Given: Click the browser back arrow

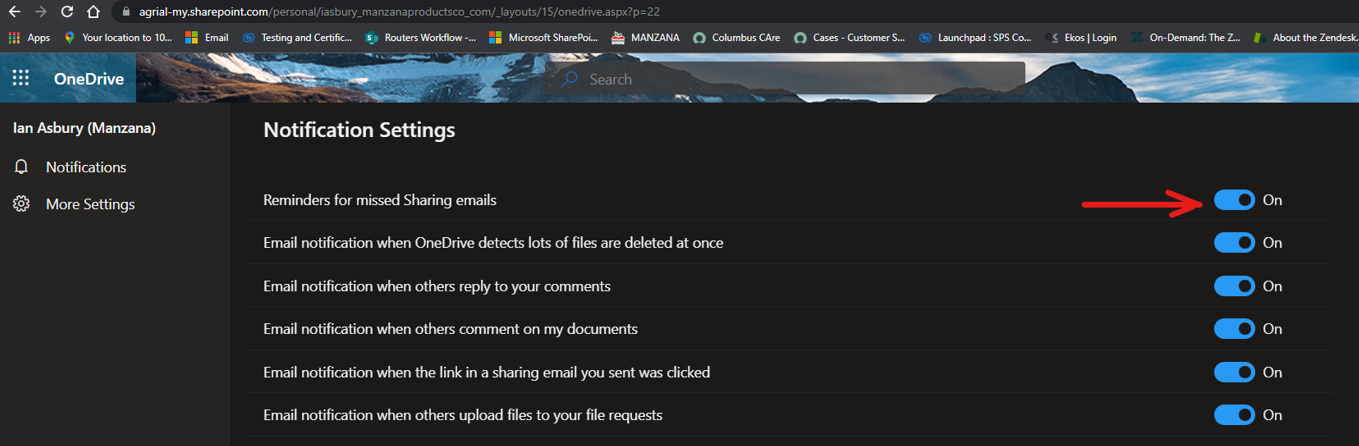Looking at the screenshot, I should click(x=14, y=12).
